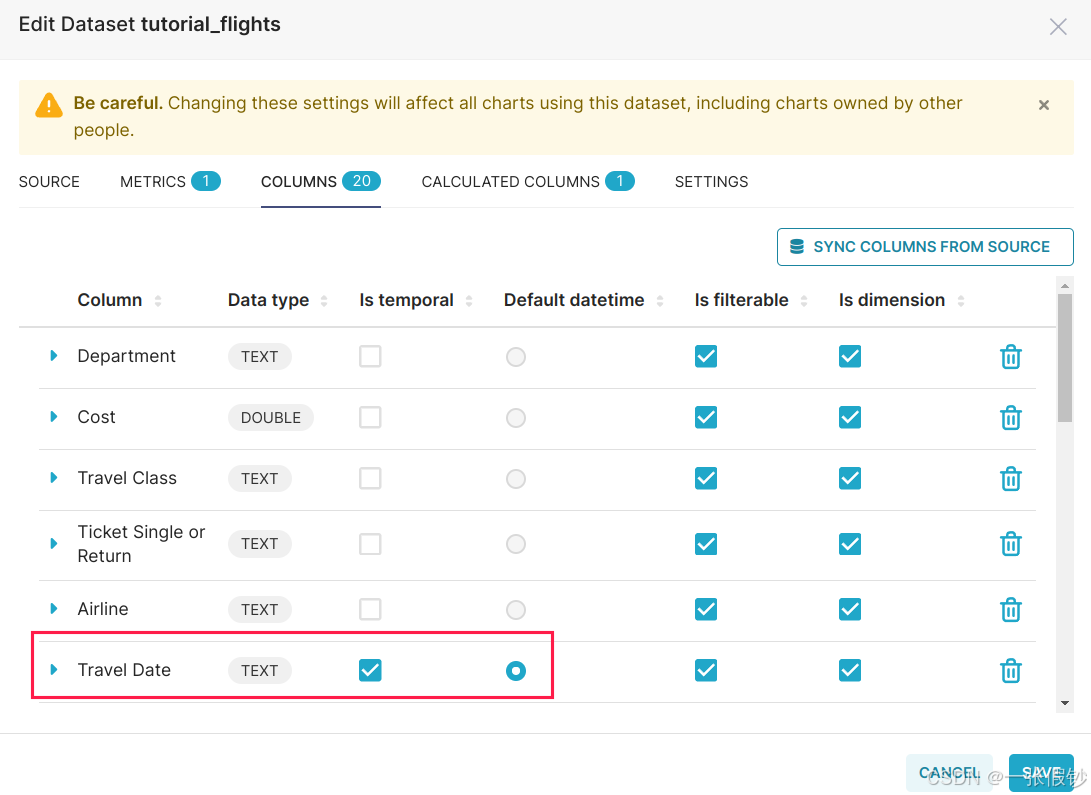
Task: Click Sync Columns From Source button
Action: [x=924, y=247]
